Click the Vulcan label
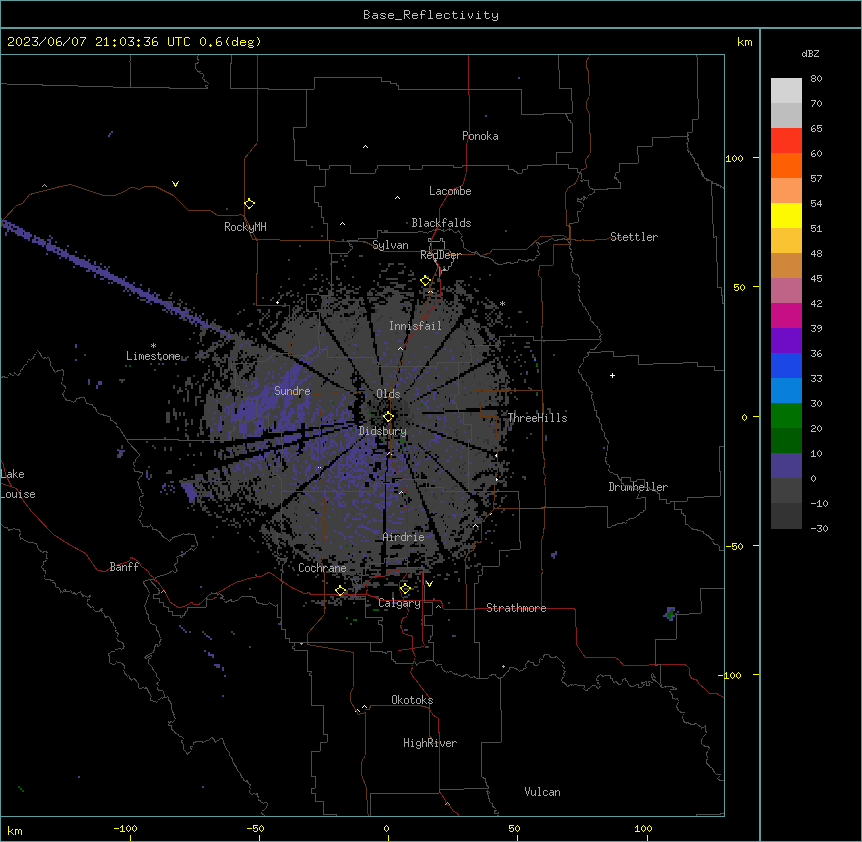862x842 pixels. point(542,792)
